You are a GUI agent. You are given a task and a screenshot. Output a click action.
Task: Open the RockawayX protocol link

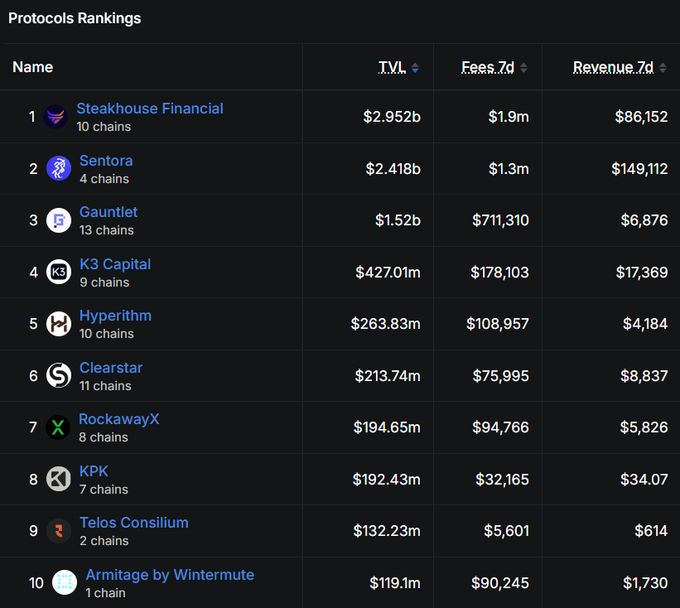(119, 419)
